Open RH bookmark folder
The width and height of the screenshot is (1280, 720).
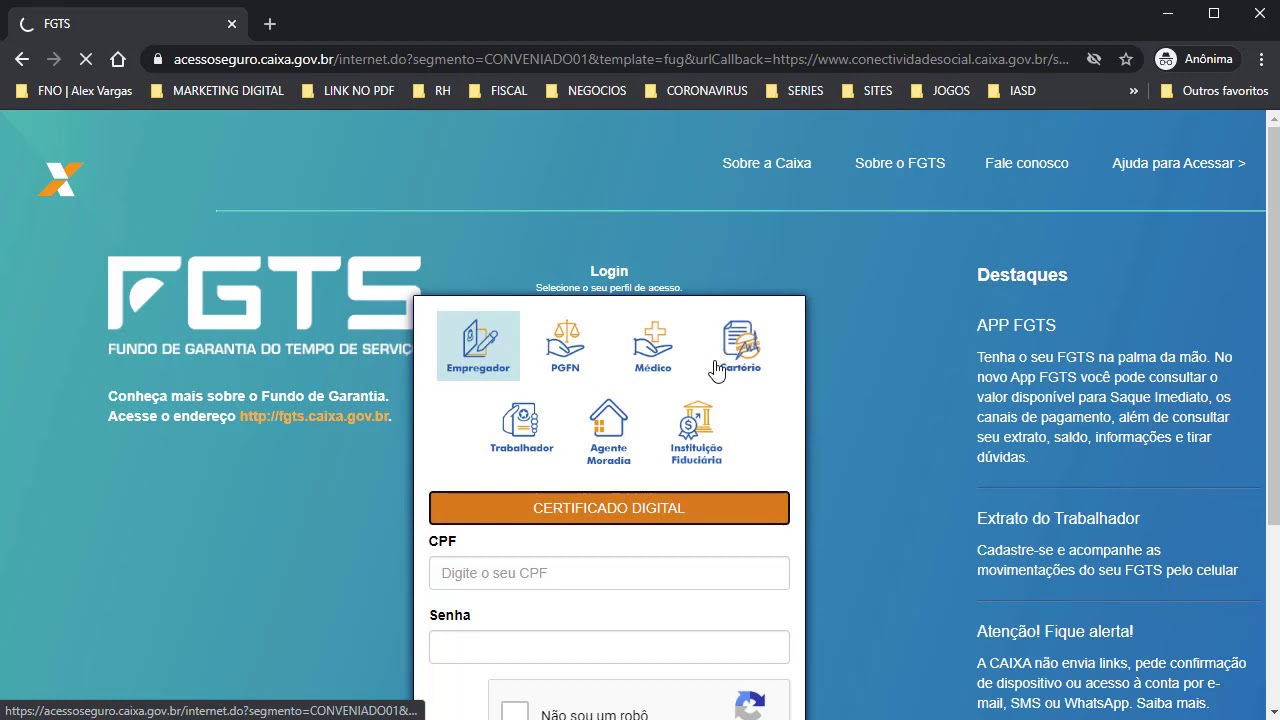pyautogui.click(x=431, y=91)
